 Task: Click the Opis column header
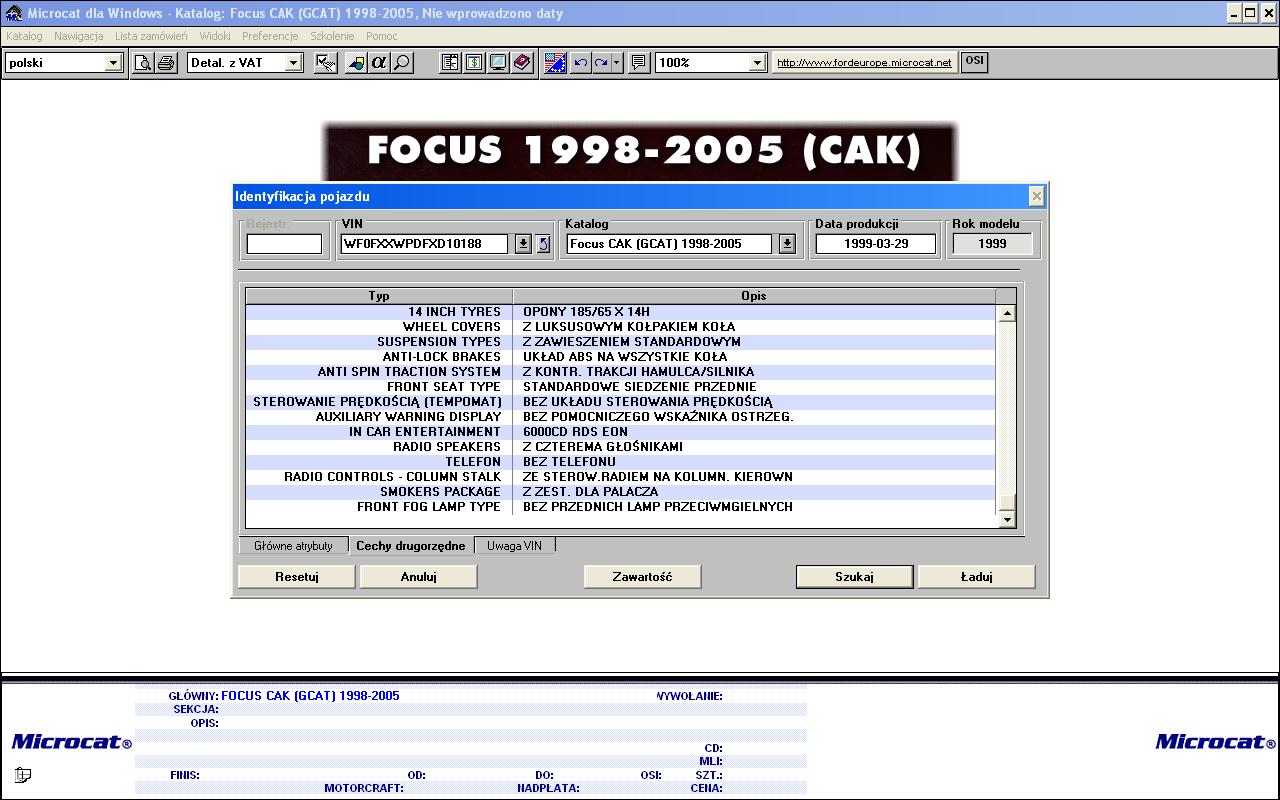coord(754,296)
